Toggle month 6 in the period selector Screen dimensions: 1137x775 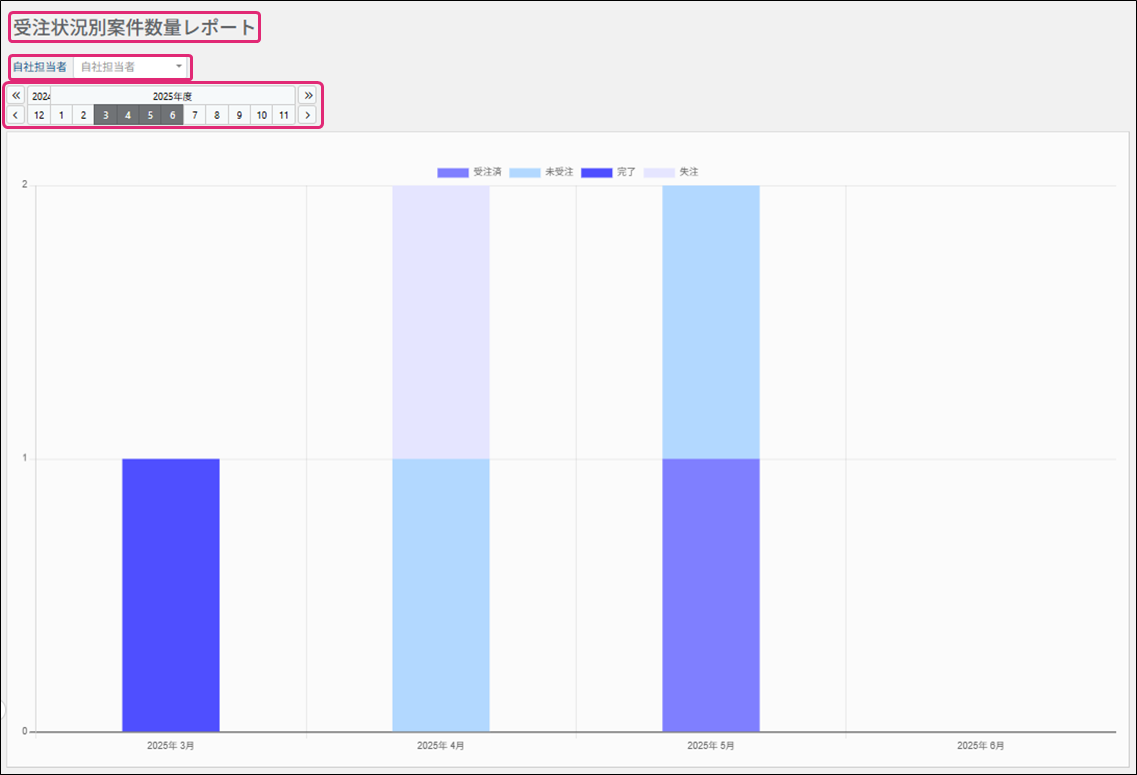point(172,115)
